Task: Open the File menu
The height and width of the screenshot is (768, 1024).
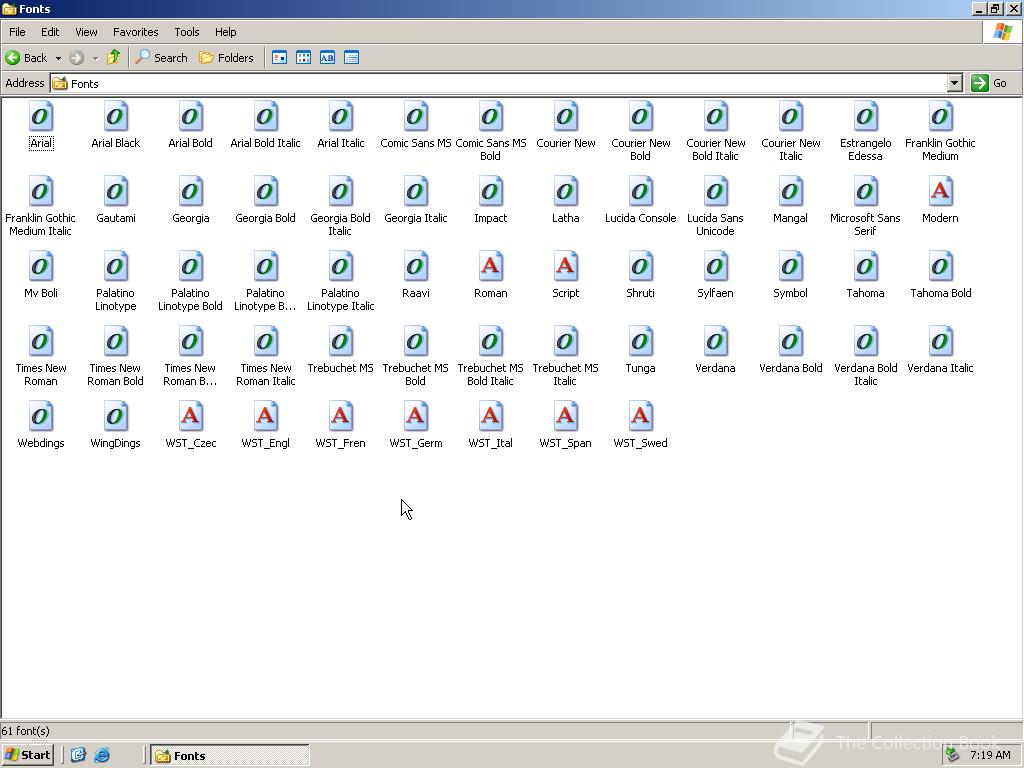Action: coord(18,32)
